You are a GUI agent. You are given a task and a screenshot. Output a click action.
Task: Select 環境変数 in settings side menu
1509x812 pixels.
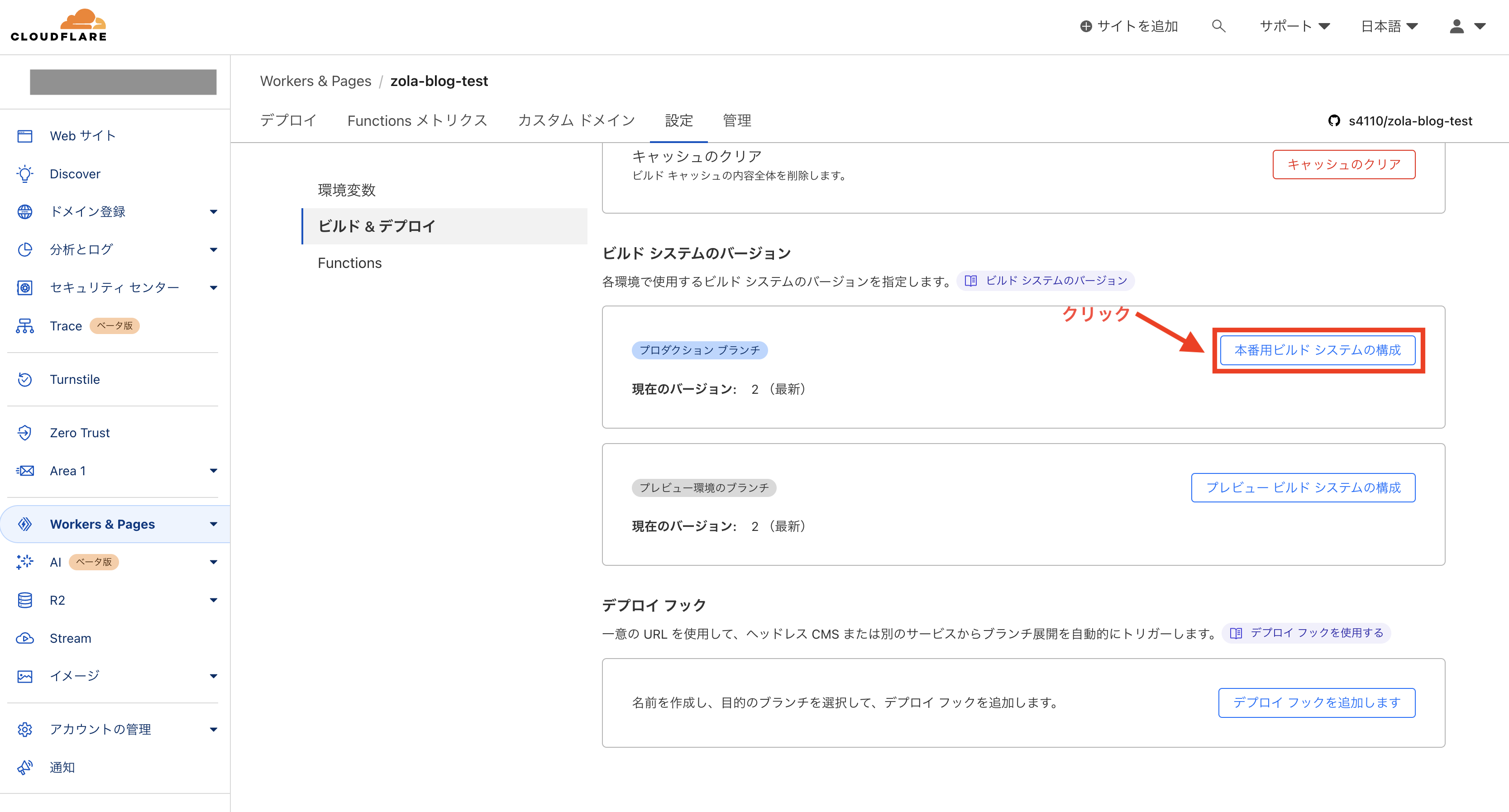point(346,190)
